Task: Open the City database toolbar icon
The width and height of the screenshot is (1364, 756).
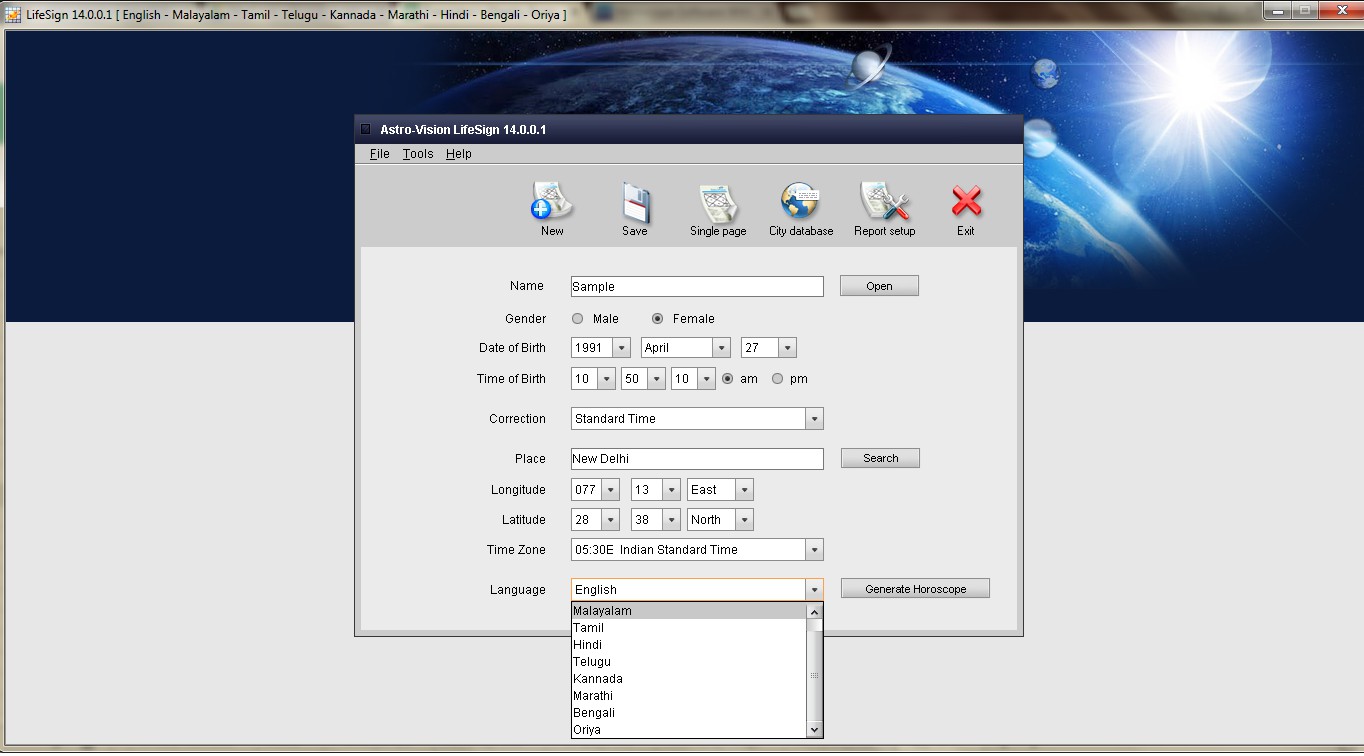Action: pos(800,203)
